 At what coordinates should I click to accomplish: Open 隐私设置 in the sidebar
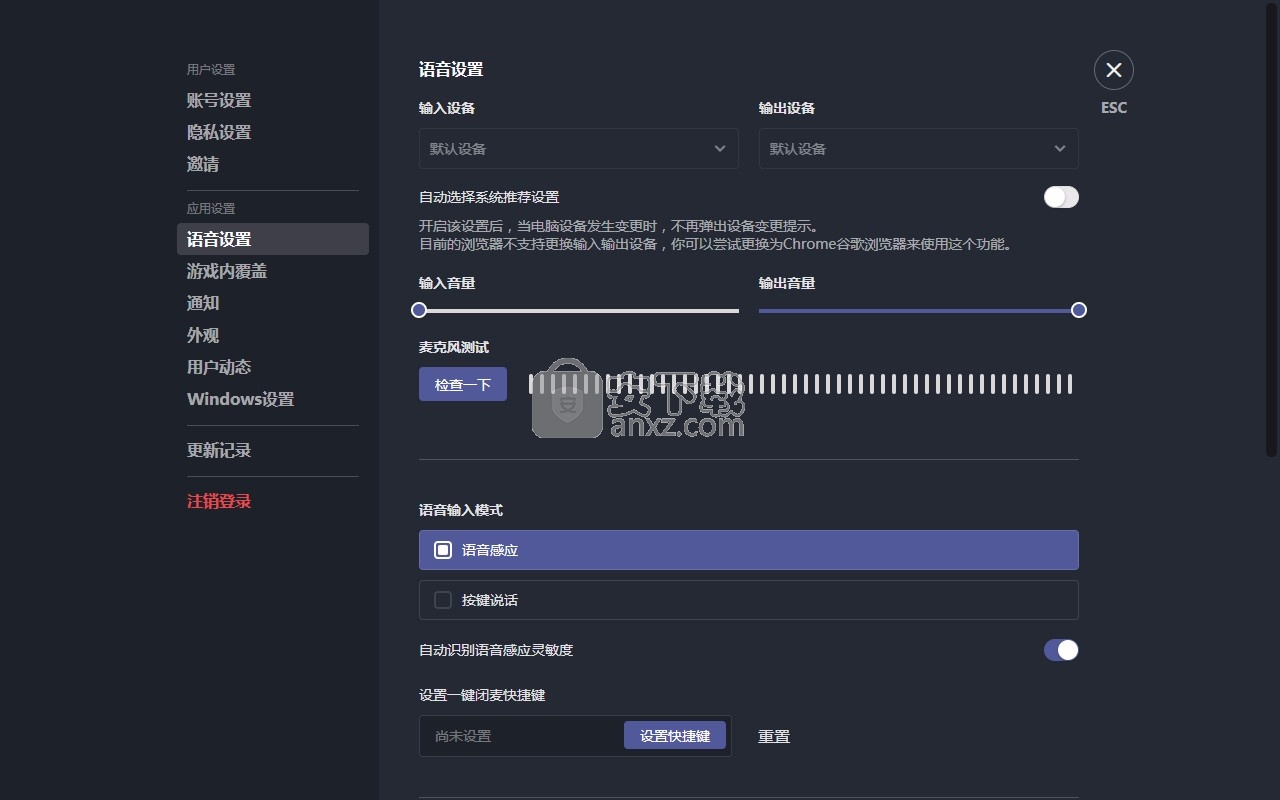(219, 132)
